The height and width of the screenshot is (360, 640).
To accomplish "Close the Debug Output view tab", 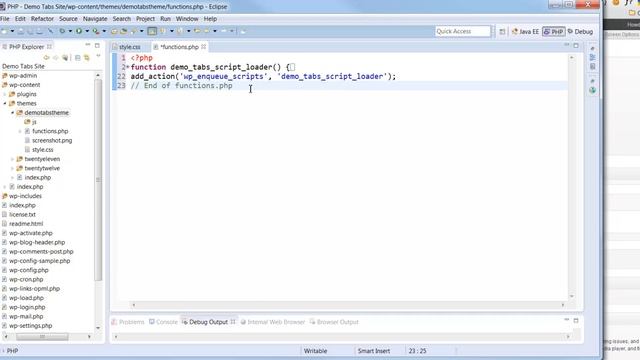I will pos(233,322).
